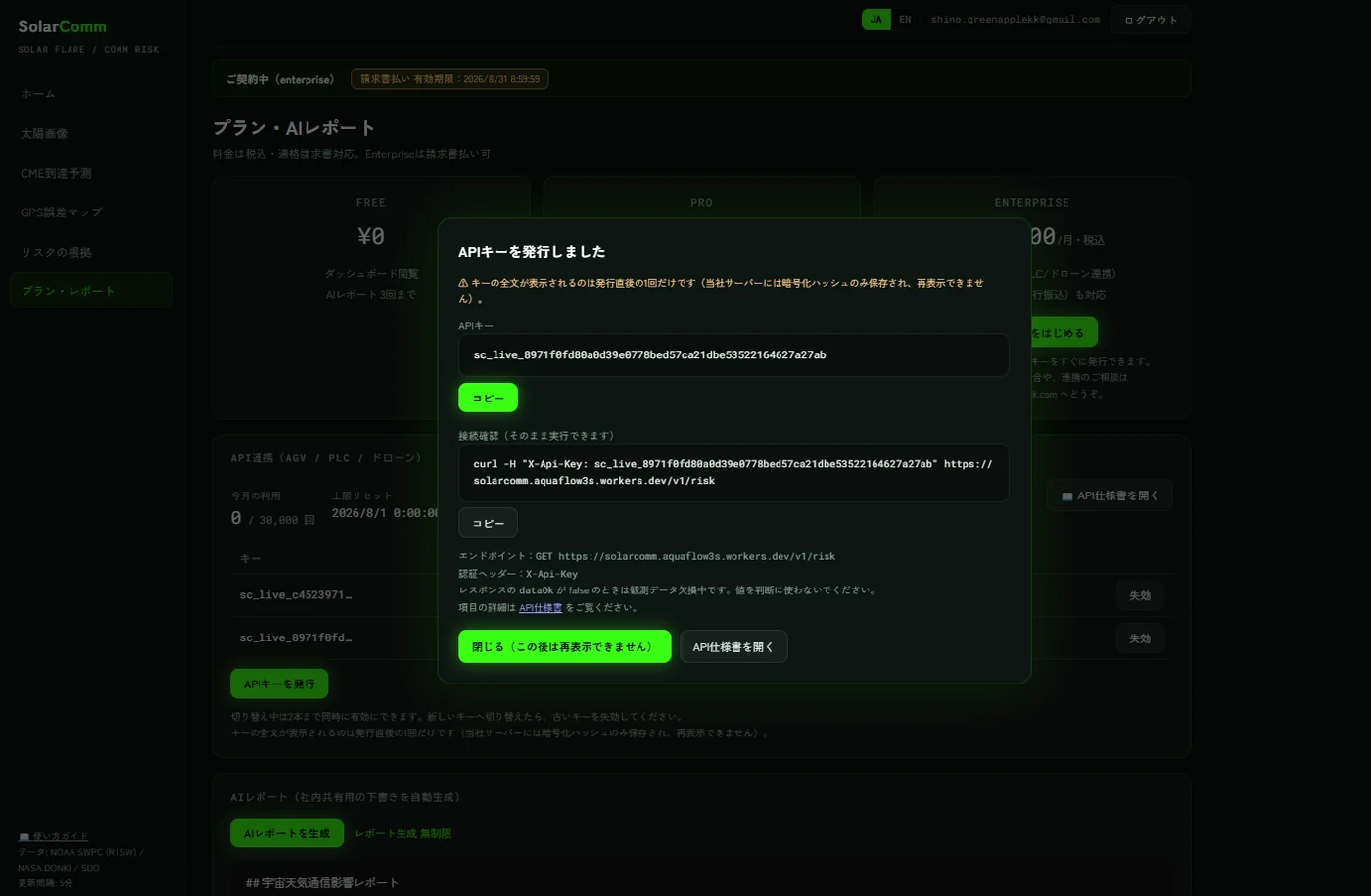Image resolution: width=1371 pixels, height=896 pixels.
Task: Click the monthly usage count 0 / 30,000
Action: tap(272, 519)
